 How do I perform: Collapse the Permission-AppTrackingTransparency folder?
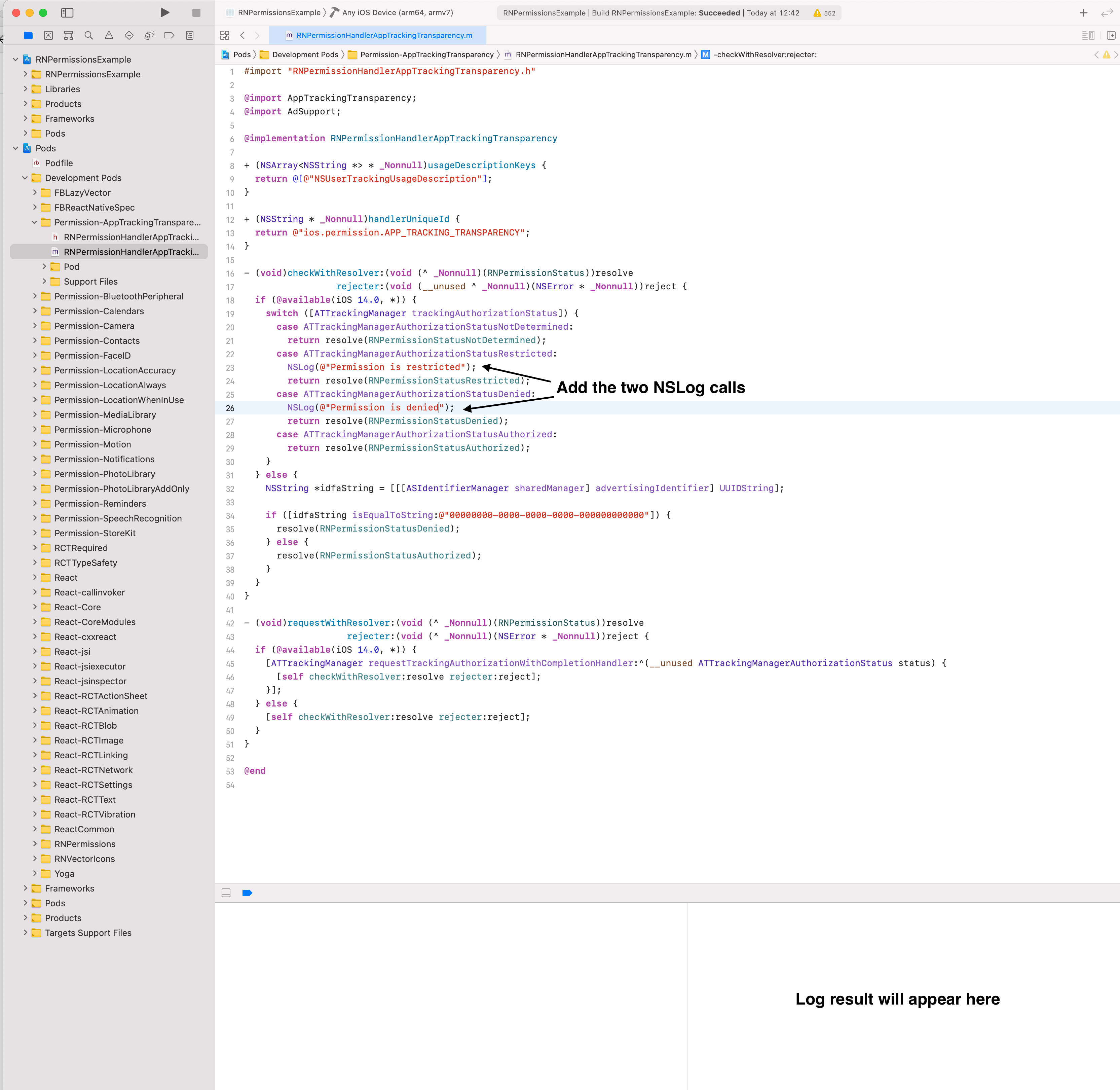coord(35,222)
